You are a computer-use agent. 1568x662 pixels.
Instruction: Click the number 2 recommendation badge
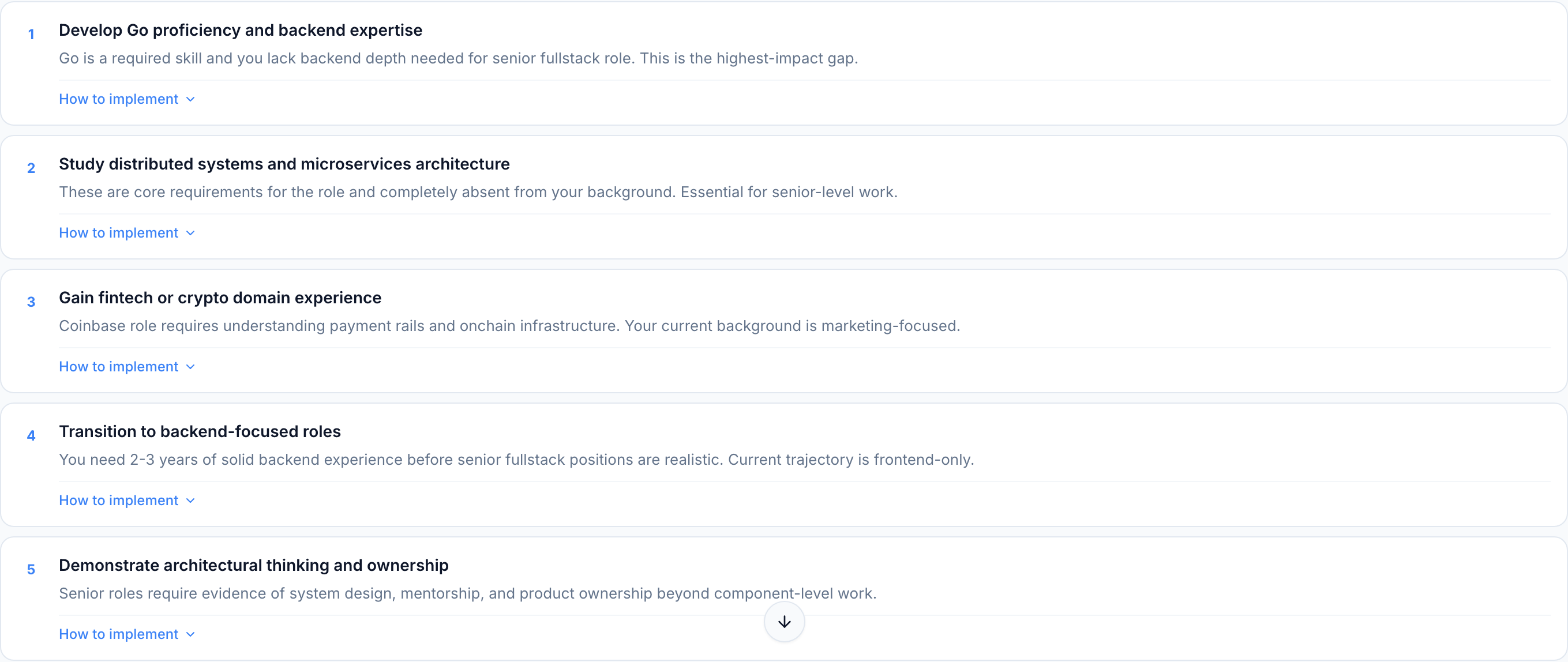click(31, 168)
